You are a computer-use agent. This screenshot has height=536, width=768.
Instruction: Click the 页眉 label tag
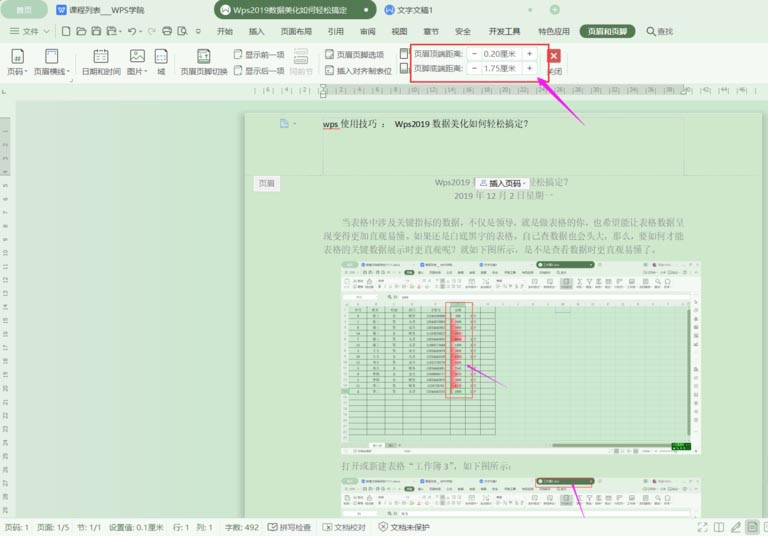(266, 183)
